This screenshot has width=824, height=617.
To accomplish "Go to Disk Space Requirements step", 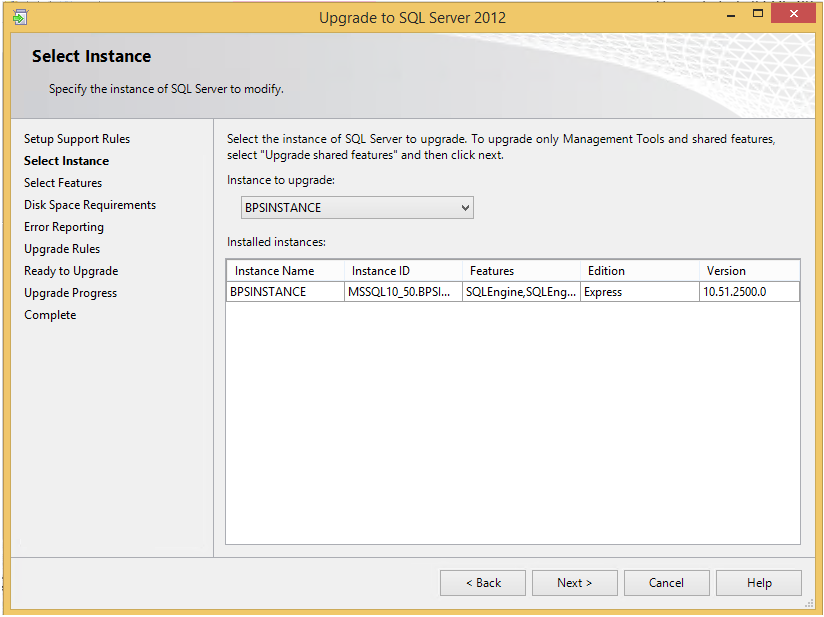I will pyautogui.click(x=88, y=204).
